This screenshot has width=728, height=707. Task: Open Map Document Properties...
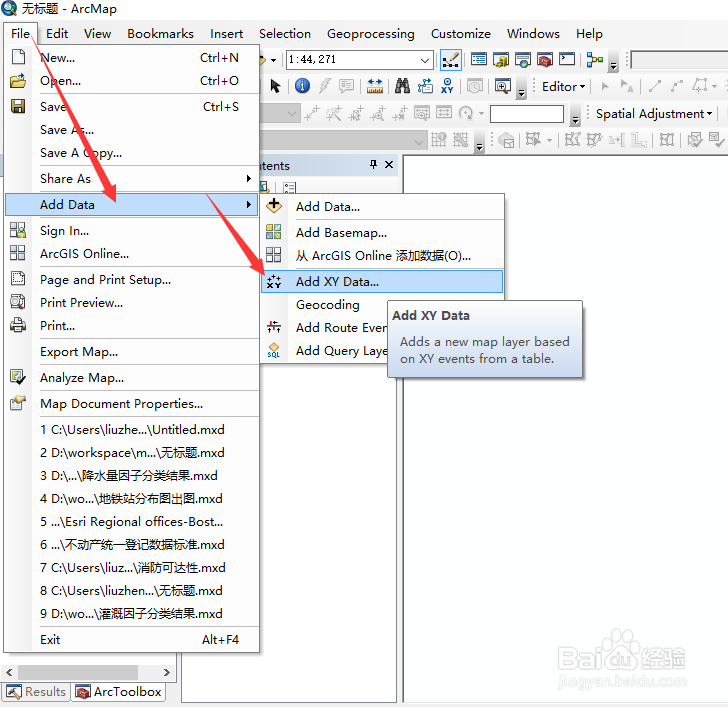pyautogui.click(x=132, y=403)
